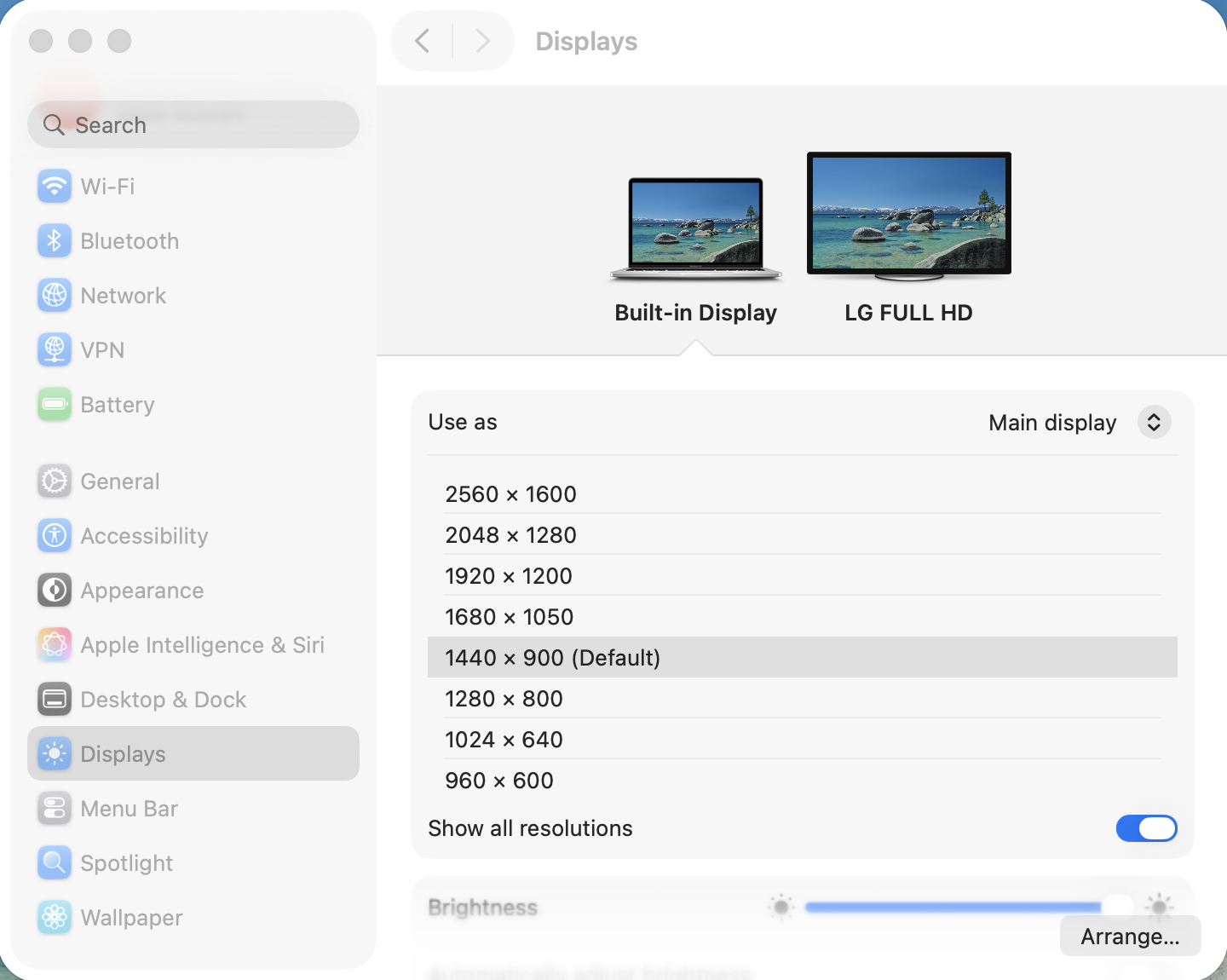1227x980 pixels.
Task: Open General settings pane
Action: (x=193, y=481)
